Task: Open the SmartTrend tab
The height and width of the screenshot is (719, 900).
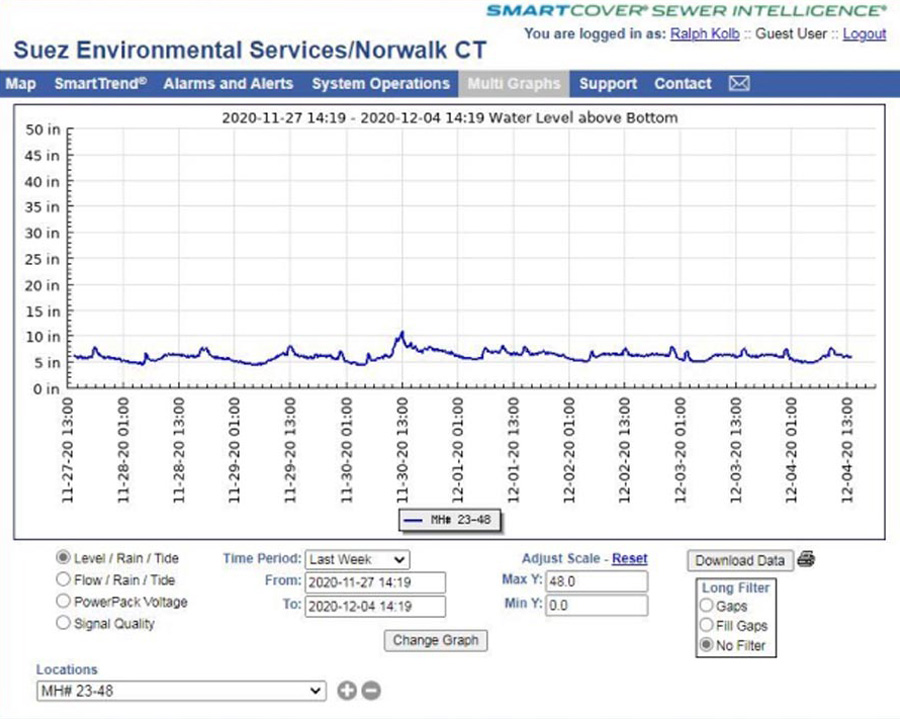Action: coord(100,84)
